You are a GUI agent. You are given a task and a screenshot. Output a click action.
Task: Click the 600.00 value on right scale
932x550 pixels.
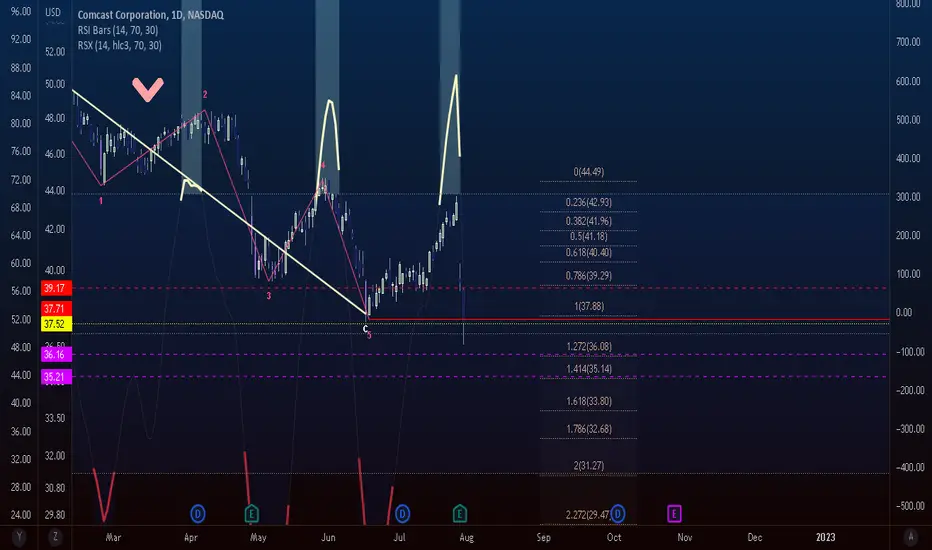pyautogui.click(x=908, y=81)
